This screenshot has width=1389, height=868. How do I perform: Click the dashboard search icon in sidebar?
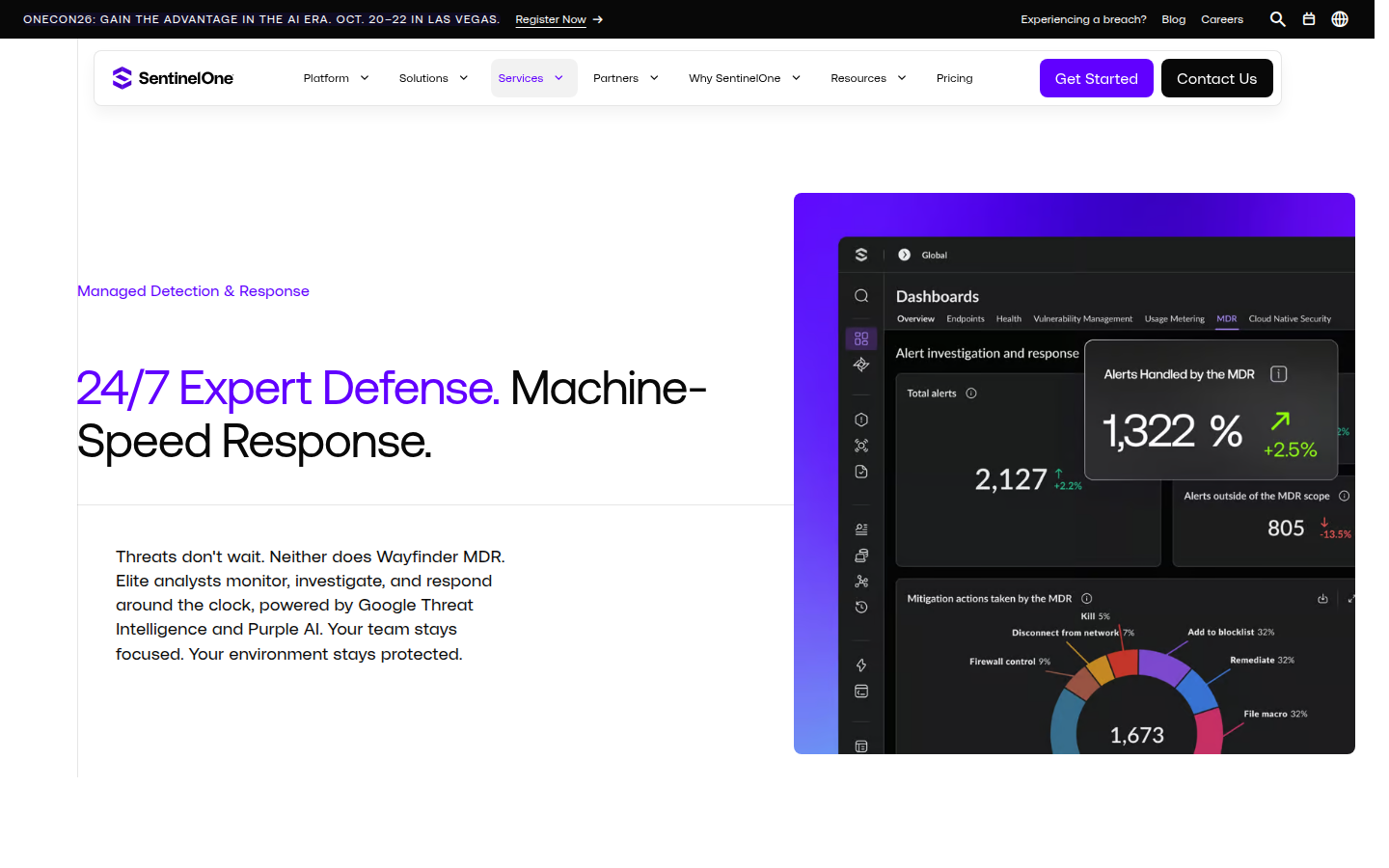point(861,296)
